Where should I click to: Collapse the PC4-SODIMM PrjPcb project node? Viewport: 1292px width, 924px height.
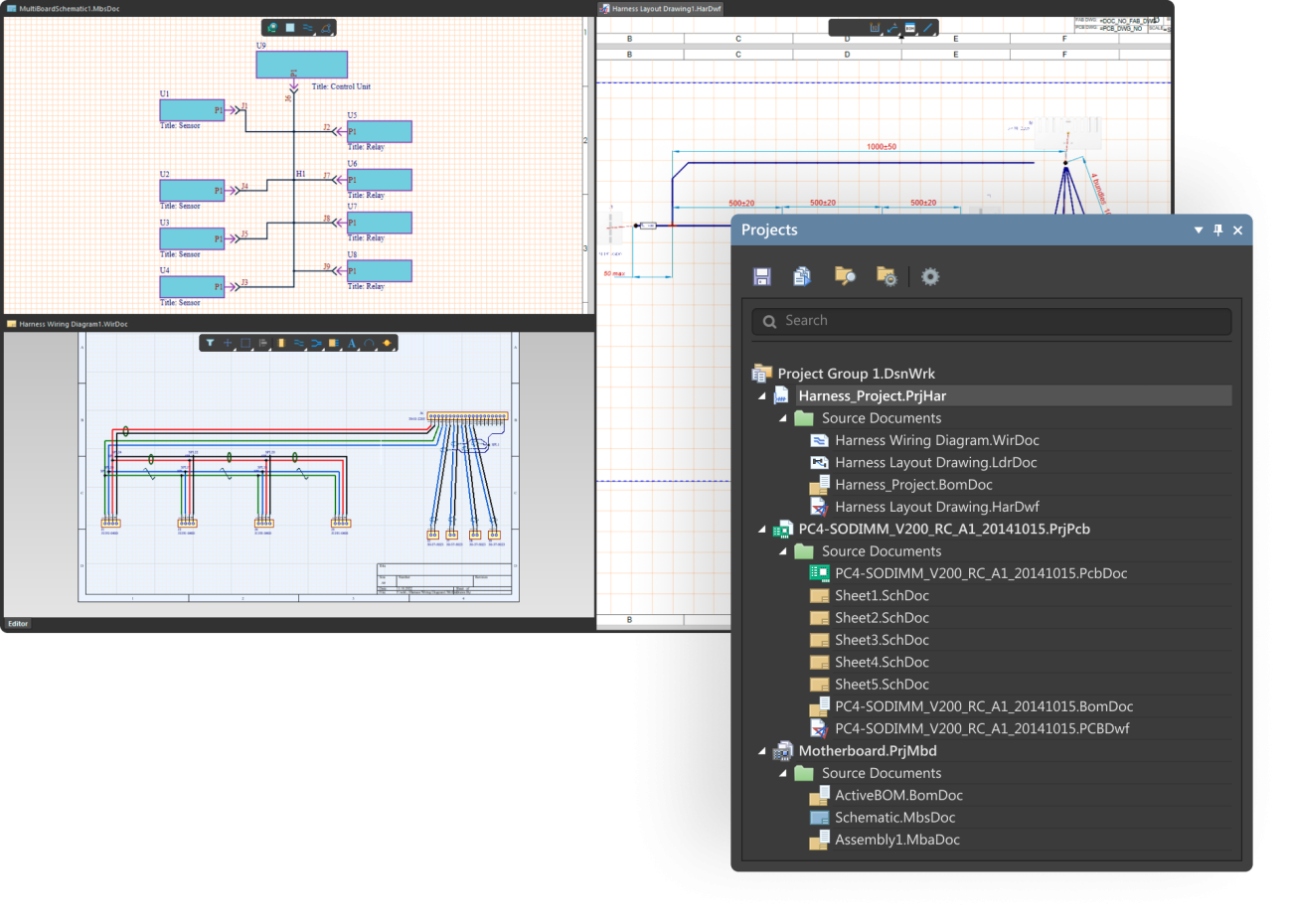click(x=762, y=530)
